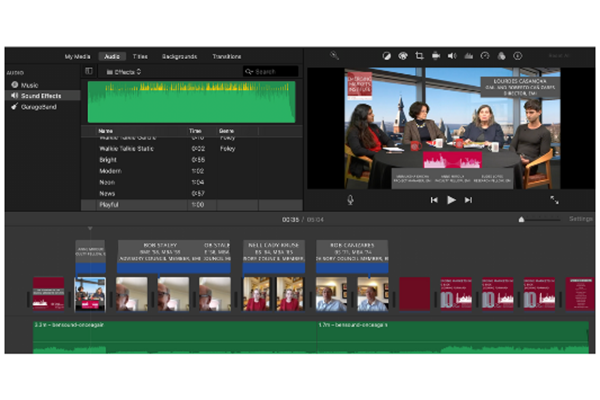The width and height of the screenshot is (600, 400).
Task: Open the video stabilization camera tool
Action: click(435, 56)
